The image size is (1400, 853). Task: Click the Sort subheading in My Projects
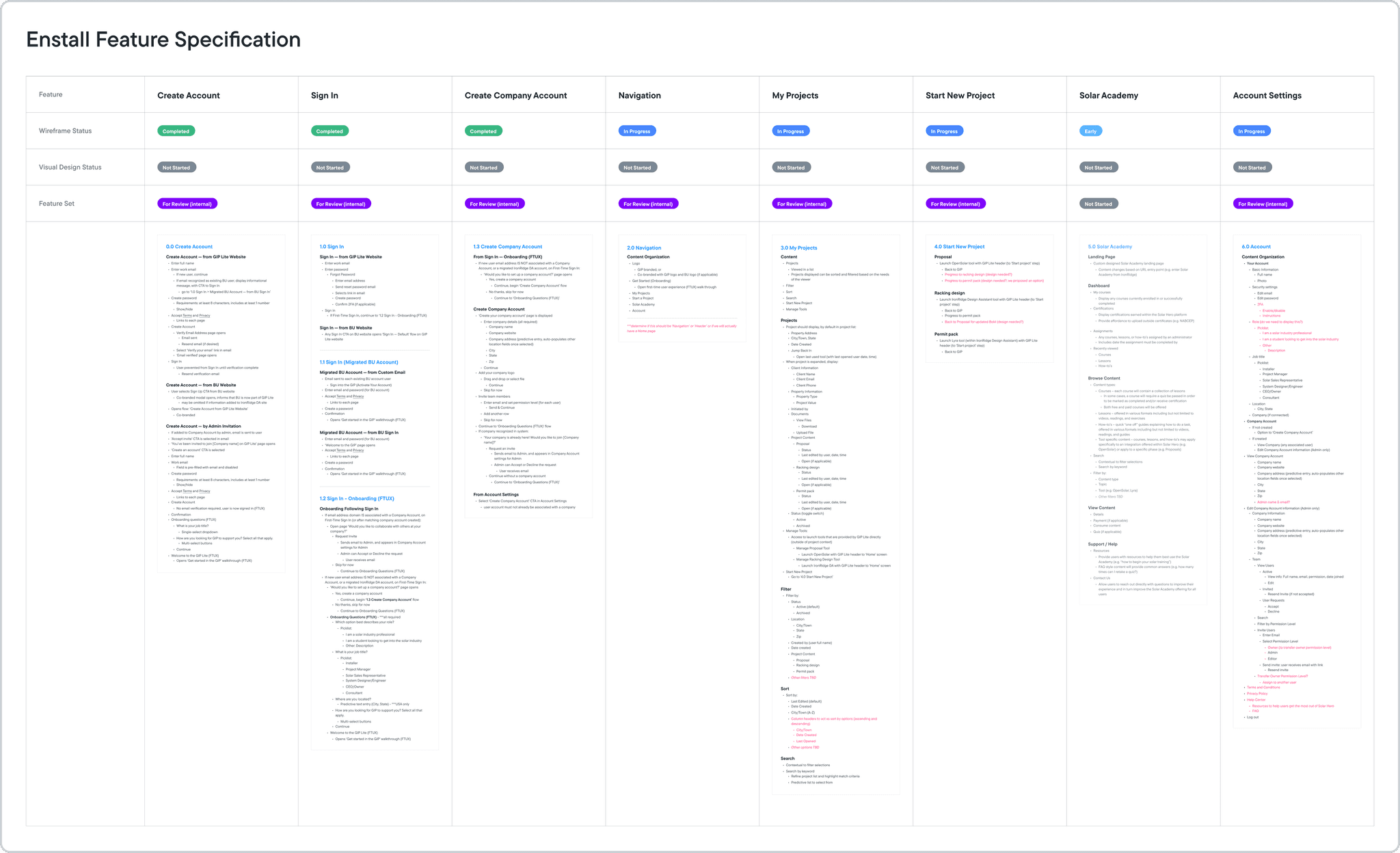[785, 689]
